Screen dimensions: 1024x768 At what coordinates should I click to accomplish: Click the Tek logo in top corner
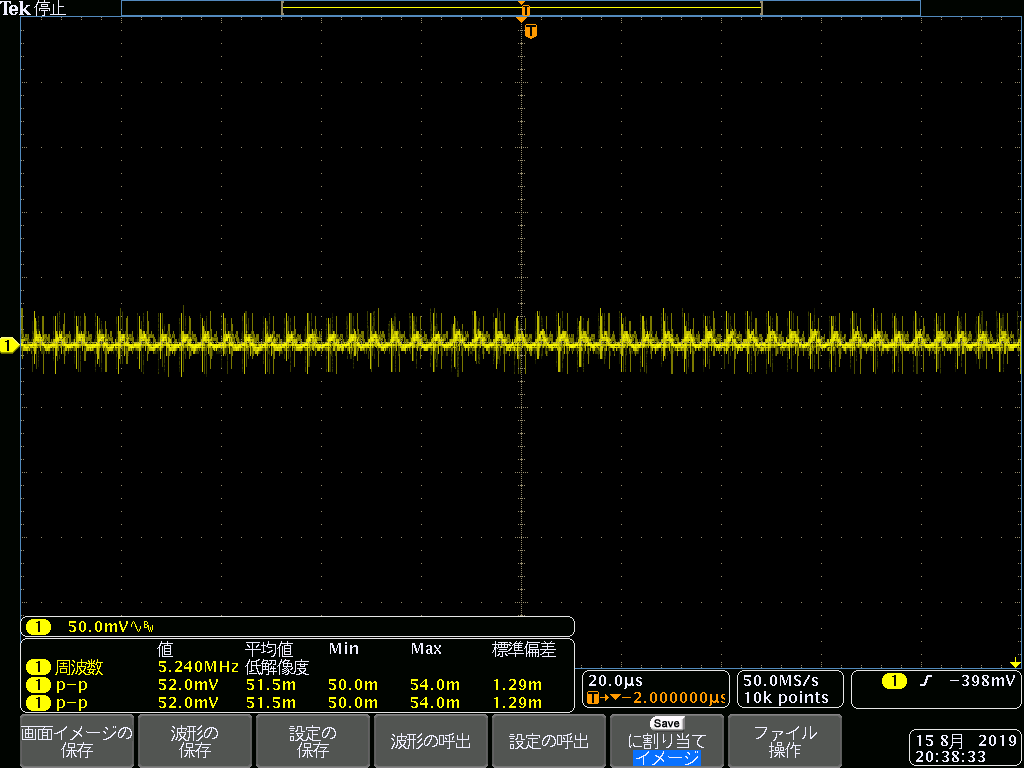[x=16, y=8]
